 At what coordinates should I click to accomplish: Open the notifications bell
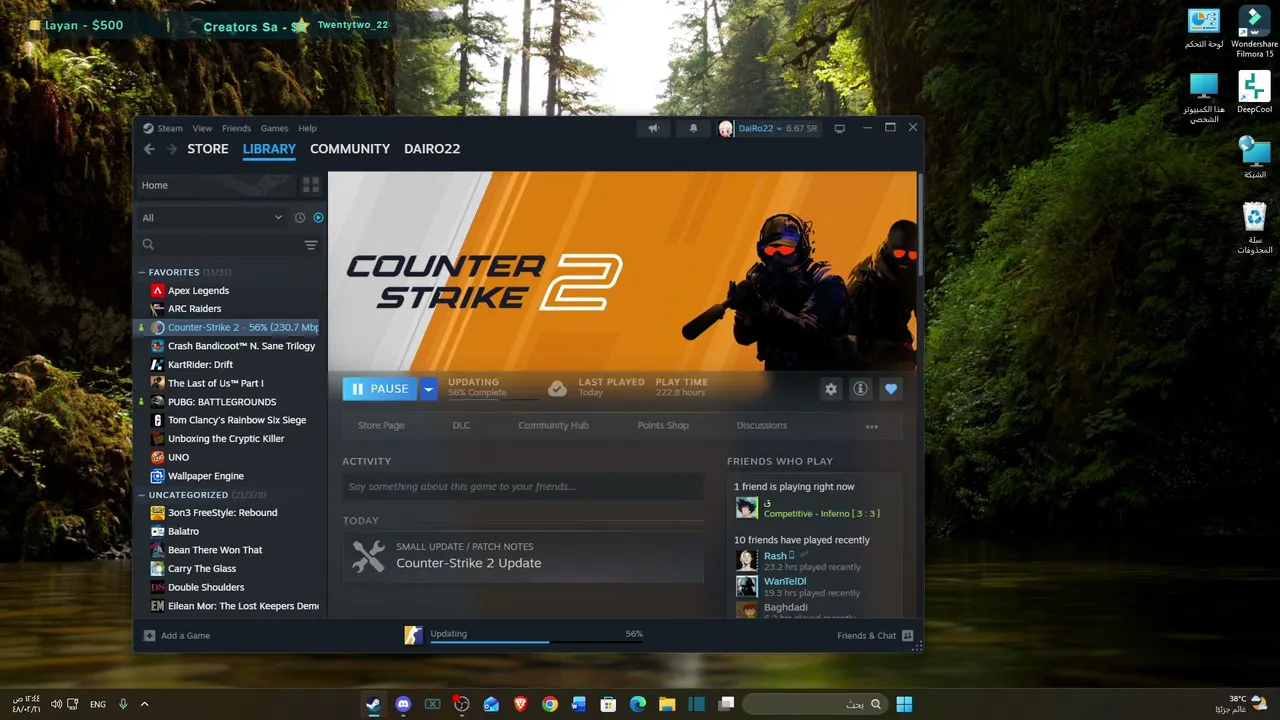[x=693, y=128]
